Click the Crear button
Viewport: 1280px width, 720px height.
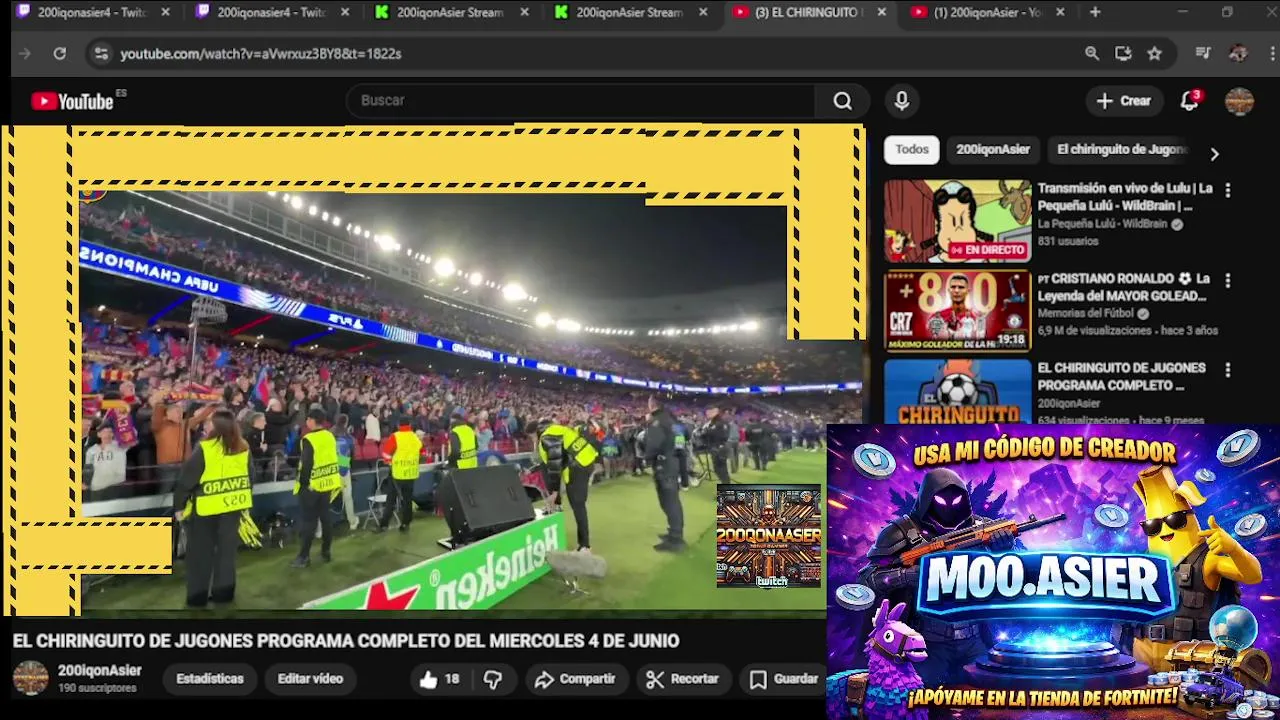[x=1124, y=101]
